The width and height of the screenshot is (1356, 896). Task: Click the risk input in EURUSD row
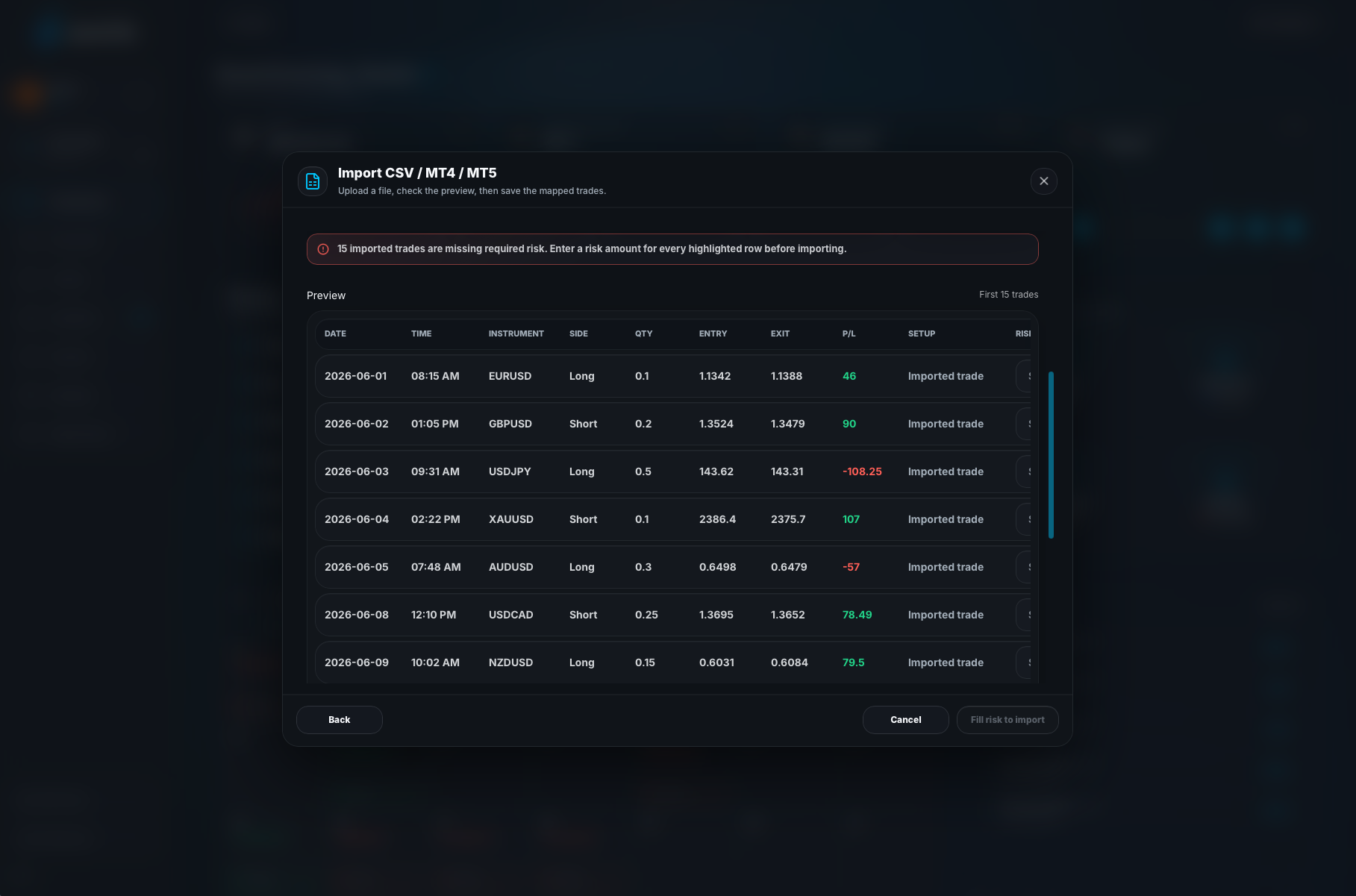(1024, 376)
